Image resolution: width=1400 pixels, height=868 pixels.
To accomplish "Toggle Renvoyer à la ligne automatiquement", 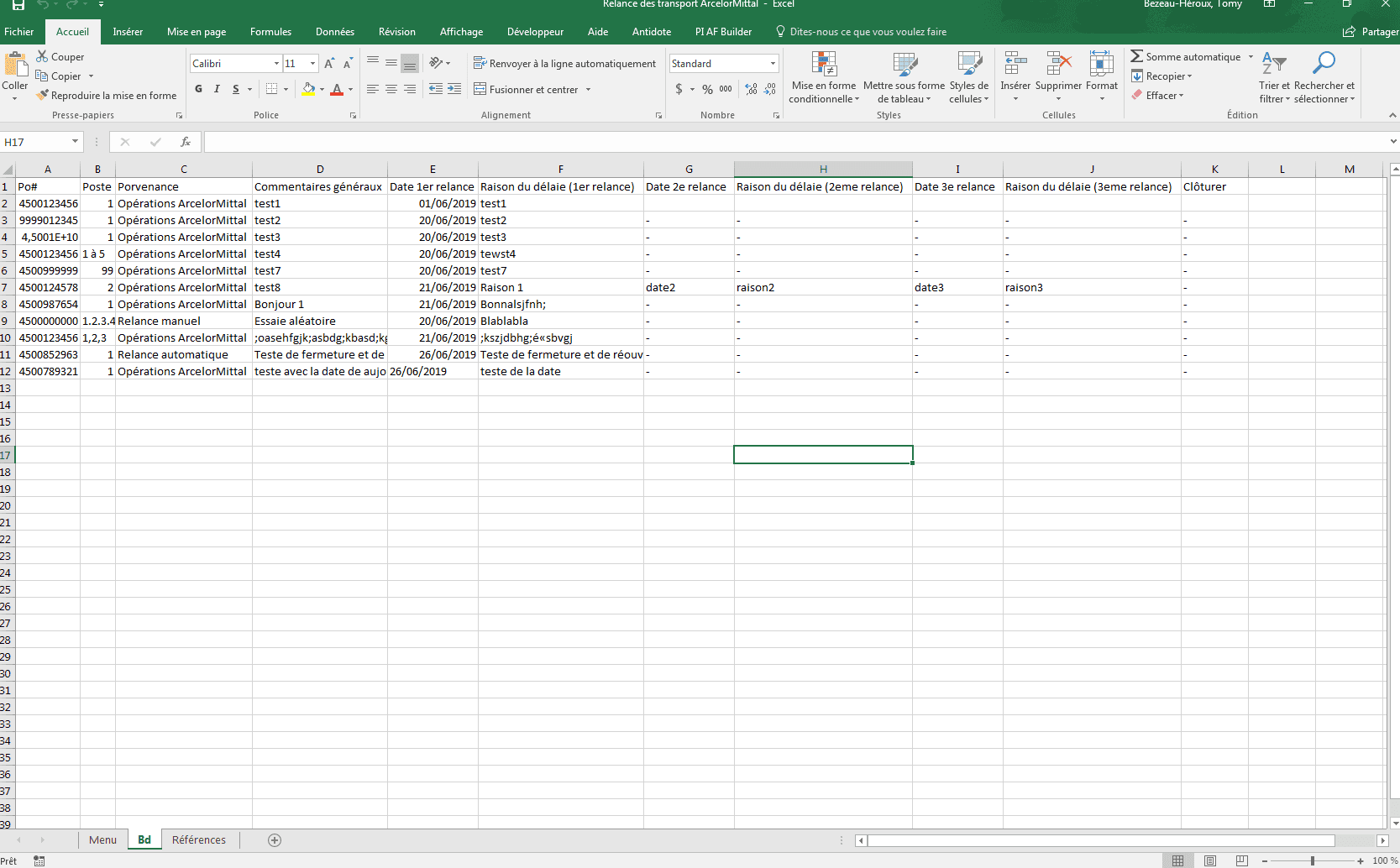I will tap(564, 64).
